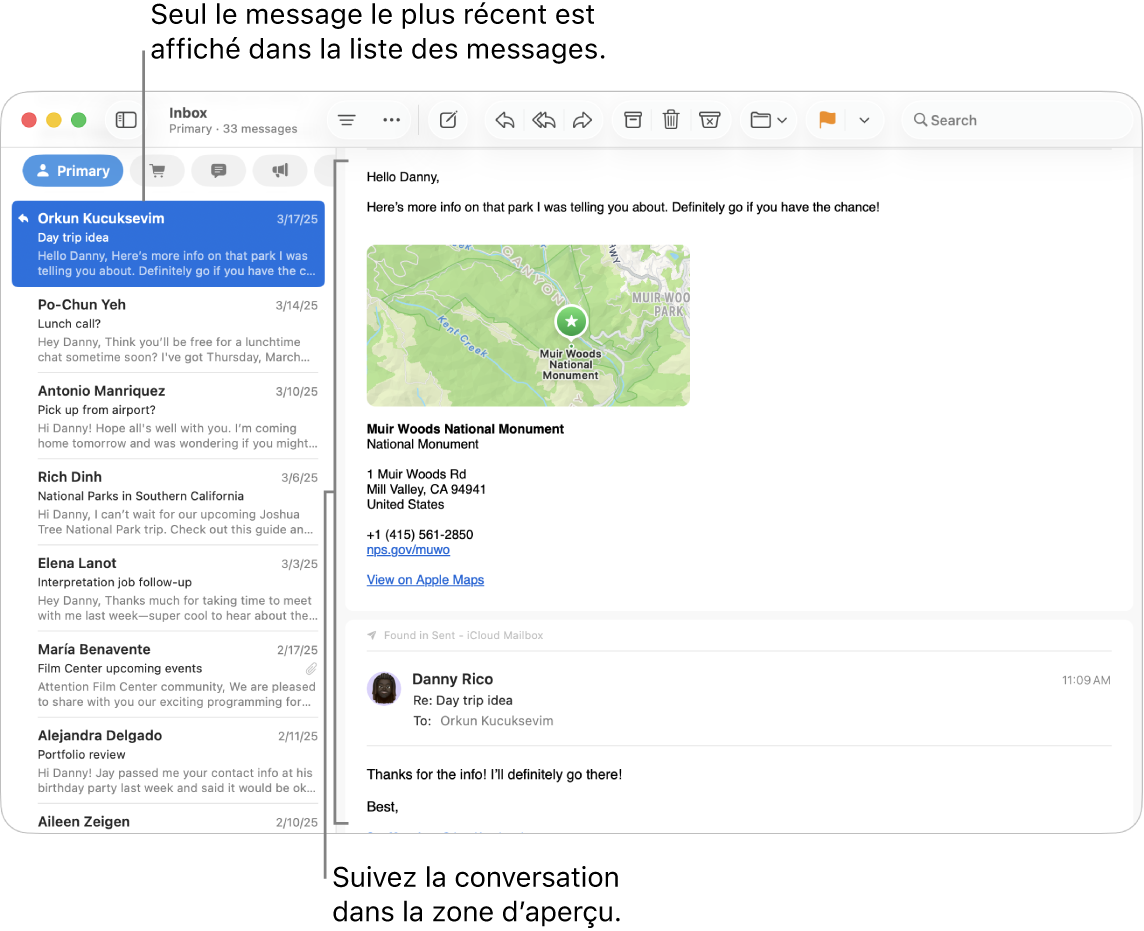Enable the Promotions category filter
This screenshot has width=1144, height=931.
tap(280, 170)
